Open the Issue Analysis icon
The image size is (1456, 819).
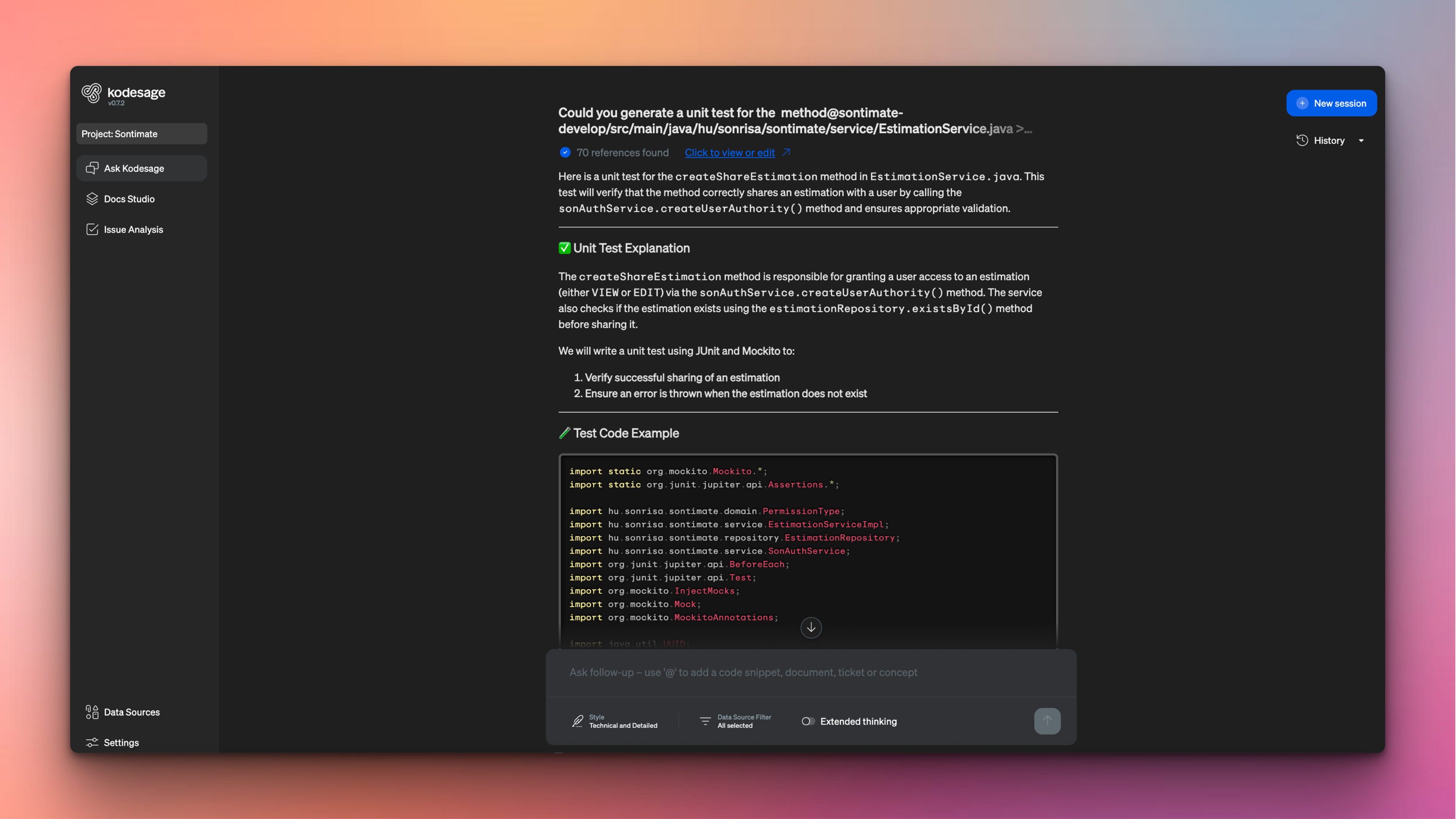(x=91, y=229)
